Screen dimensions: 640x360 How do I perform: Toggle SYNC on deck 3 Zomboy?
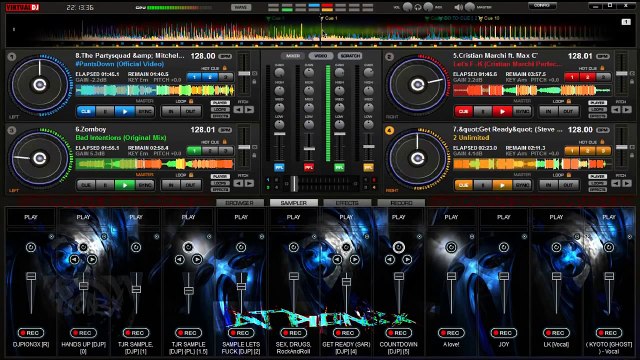(144, 185)
